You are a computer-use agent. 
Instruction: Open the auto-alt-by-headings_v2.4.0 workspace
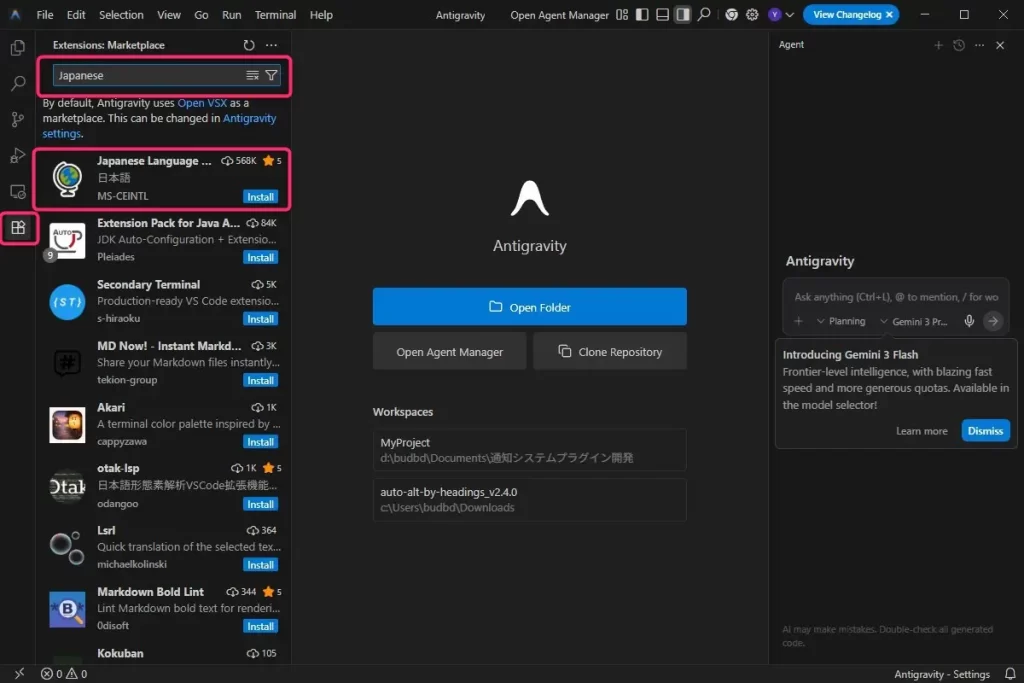coord(530,500)
